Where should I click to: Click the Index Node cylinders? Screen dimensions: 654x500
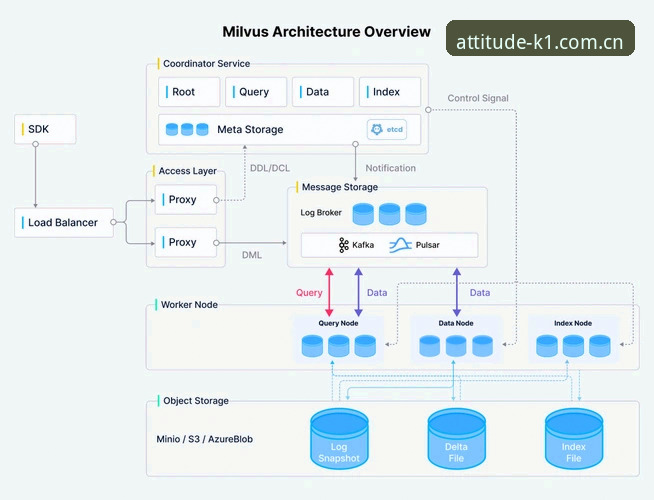pyautogui.click(x=573, y=346)
